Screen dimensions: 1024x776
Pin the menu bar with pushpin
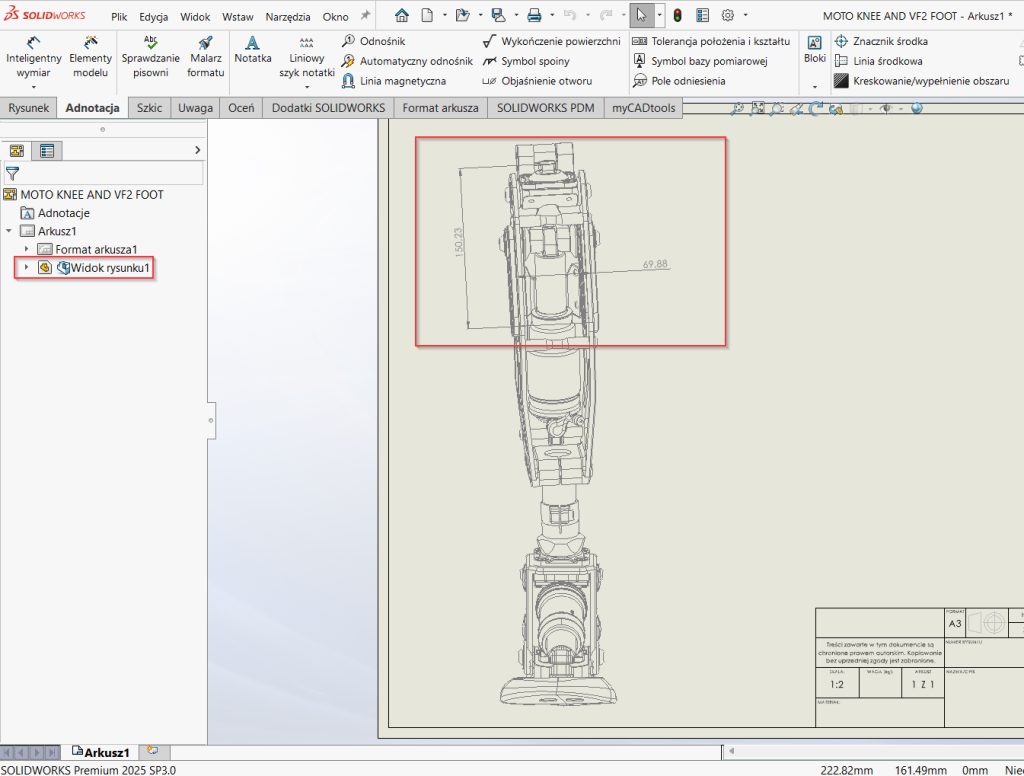365,16
